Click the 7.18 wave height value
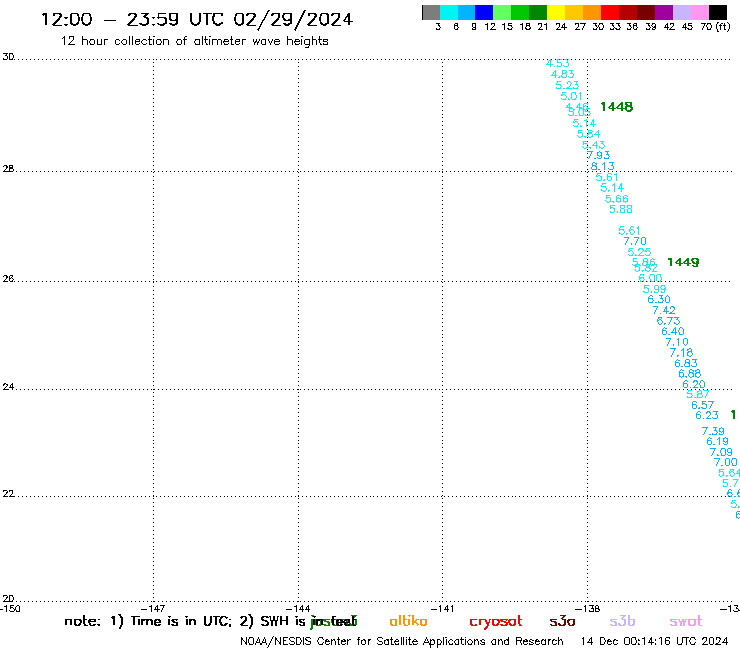 (x=681, y=353)
